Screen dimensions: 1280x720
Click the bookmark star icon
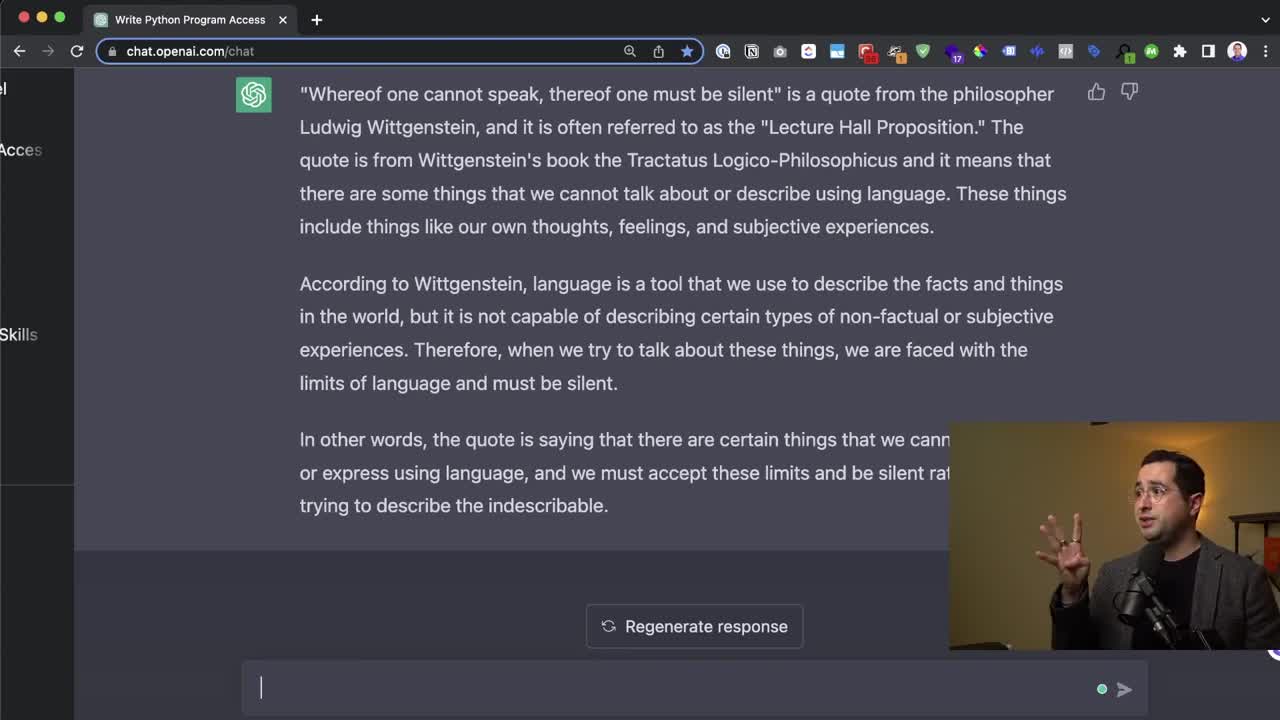pyautogui.click(x=687, y=51)
